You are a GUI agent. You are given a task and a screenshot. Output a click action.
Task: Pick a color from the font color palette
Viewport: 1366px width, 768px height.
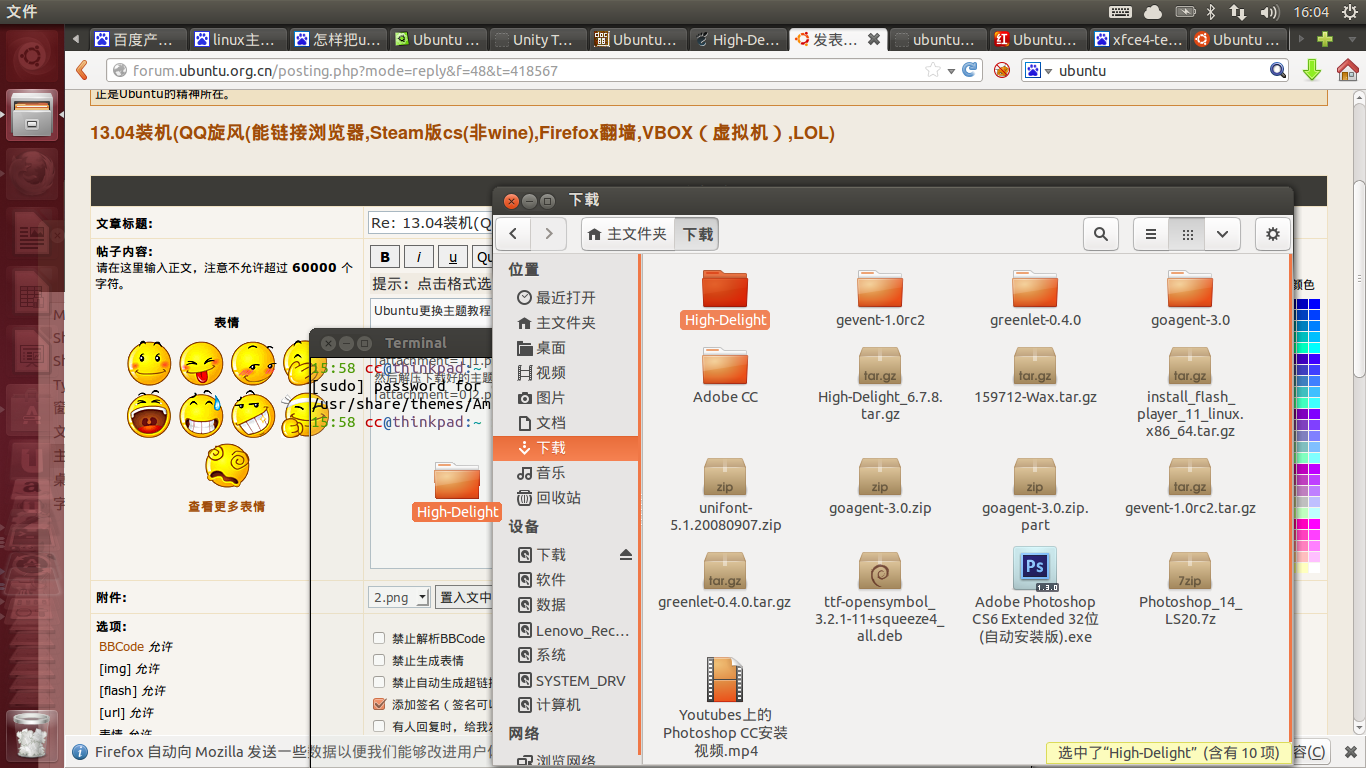[1307, 435]
